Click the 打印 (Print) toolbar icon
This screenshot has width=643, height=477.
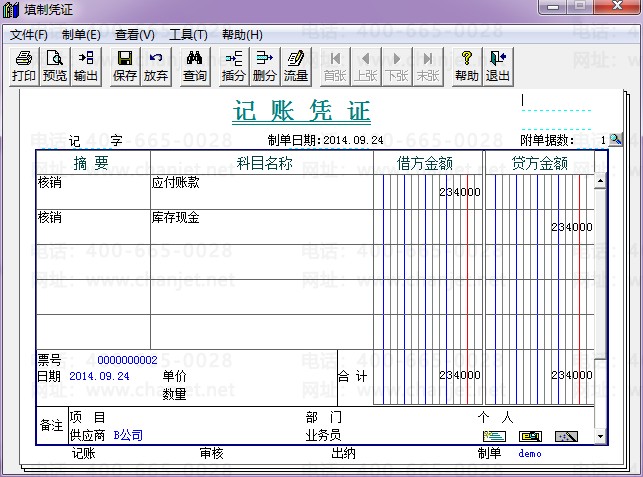point(25,66)
